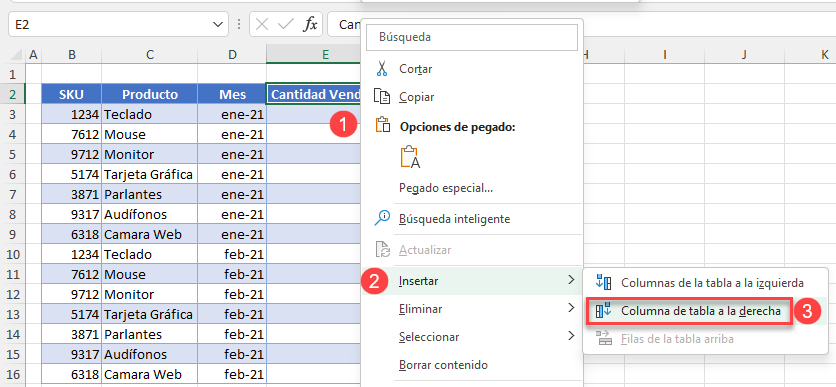The image size is (836, 387).
Task: Click the Copiar pages icon
Action: [x=382, y=96]
